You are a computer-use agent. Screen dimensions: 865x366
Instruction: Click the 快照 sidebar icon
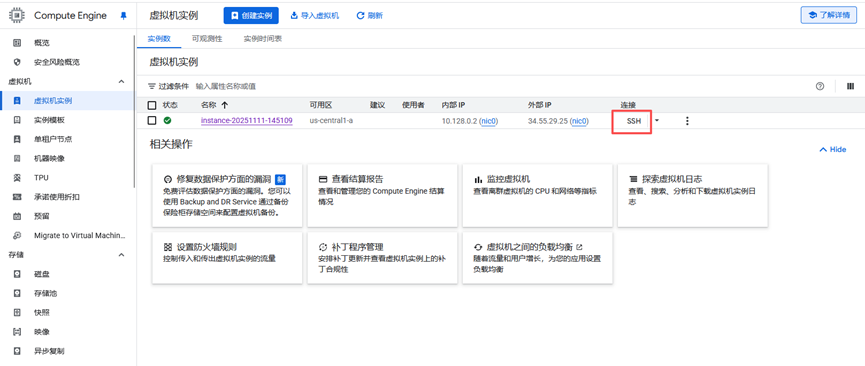click(17, 312)
